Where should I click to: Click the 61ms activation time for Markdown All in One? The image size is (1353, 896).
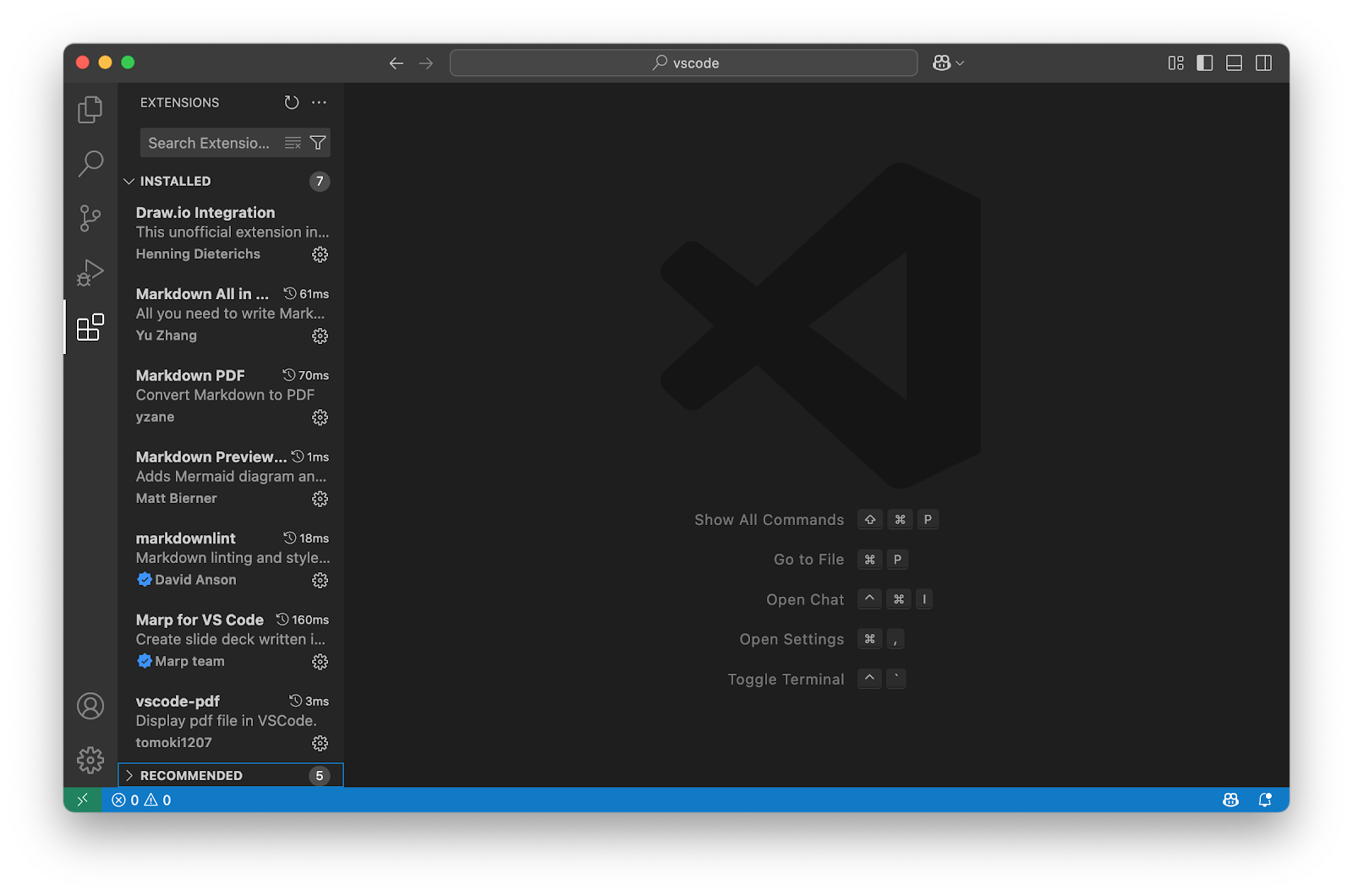click(306, 293)
